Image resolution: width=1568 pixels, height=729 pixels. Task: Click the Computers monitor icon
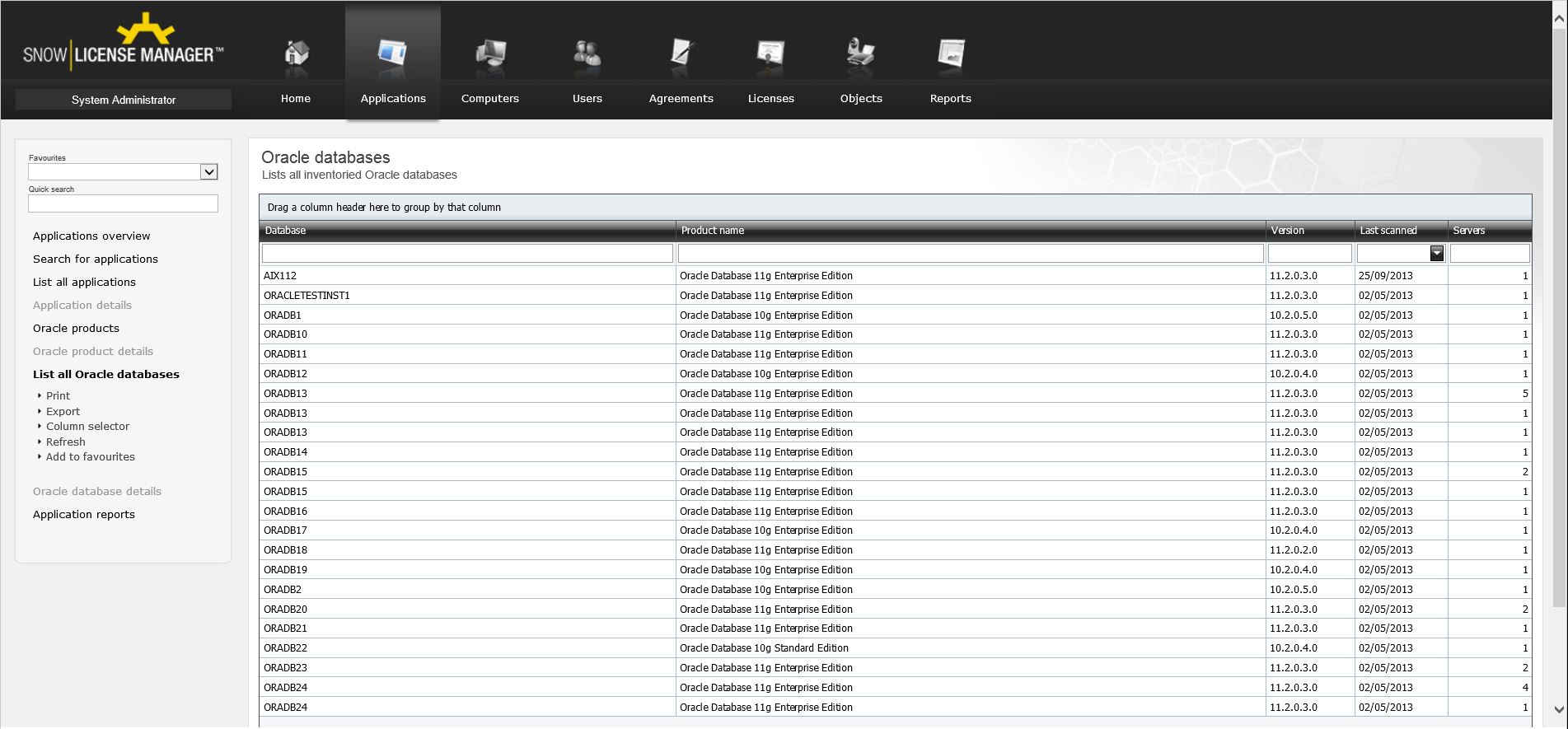coord(490,54)
